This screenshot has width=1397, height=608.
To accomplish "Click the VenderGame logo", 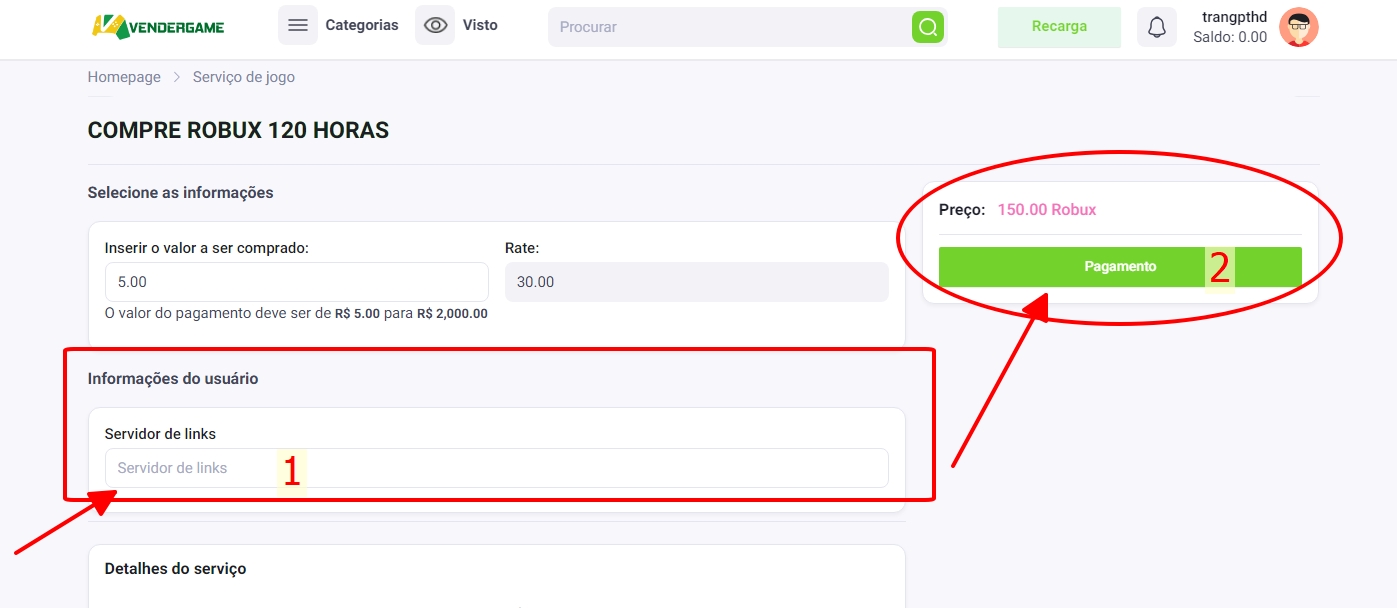I will tap(158, 26).
